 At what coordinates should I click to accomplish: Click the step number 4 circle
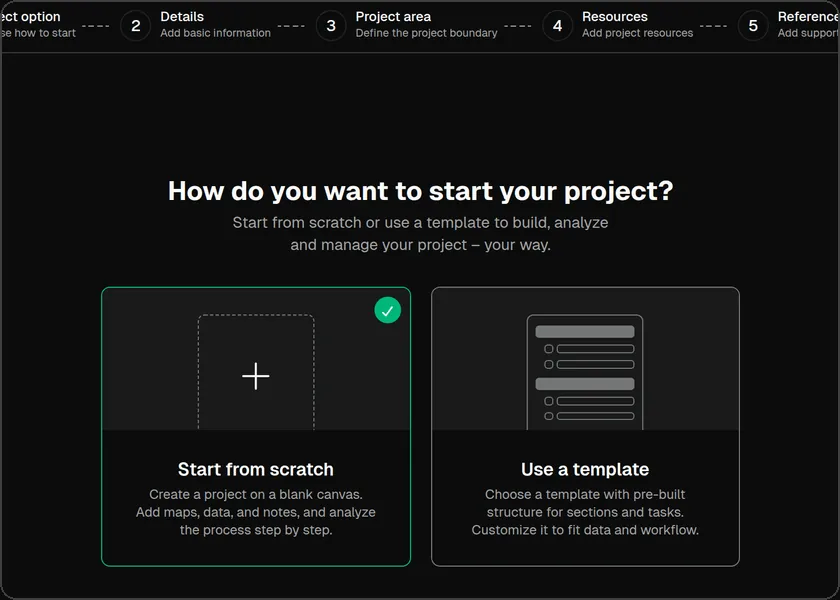[558, 25]
